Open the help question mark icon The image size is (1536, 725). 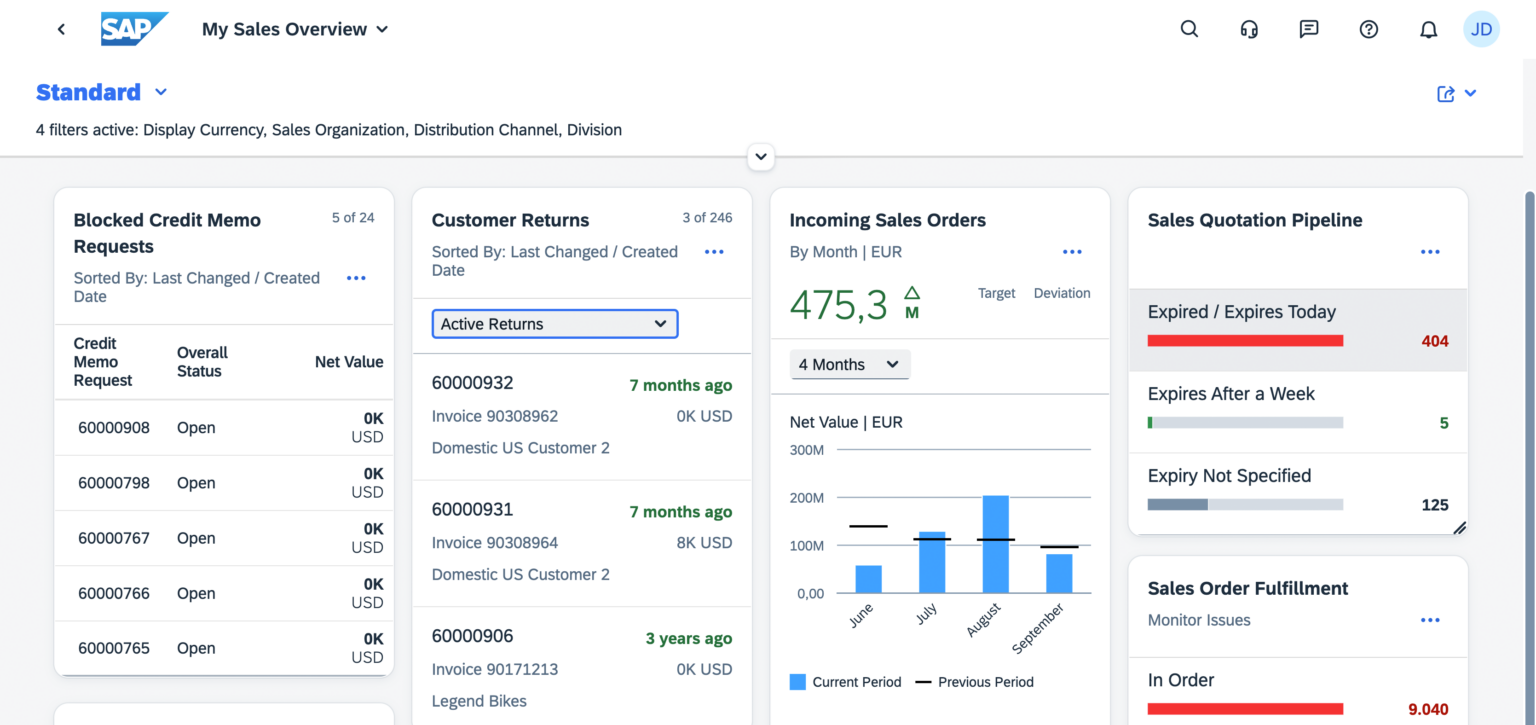[x=1369, y=29]
